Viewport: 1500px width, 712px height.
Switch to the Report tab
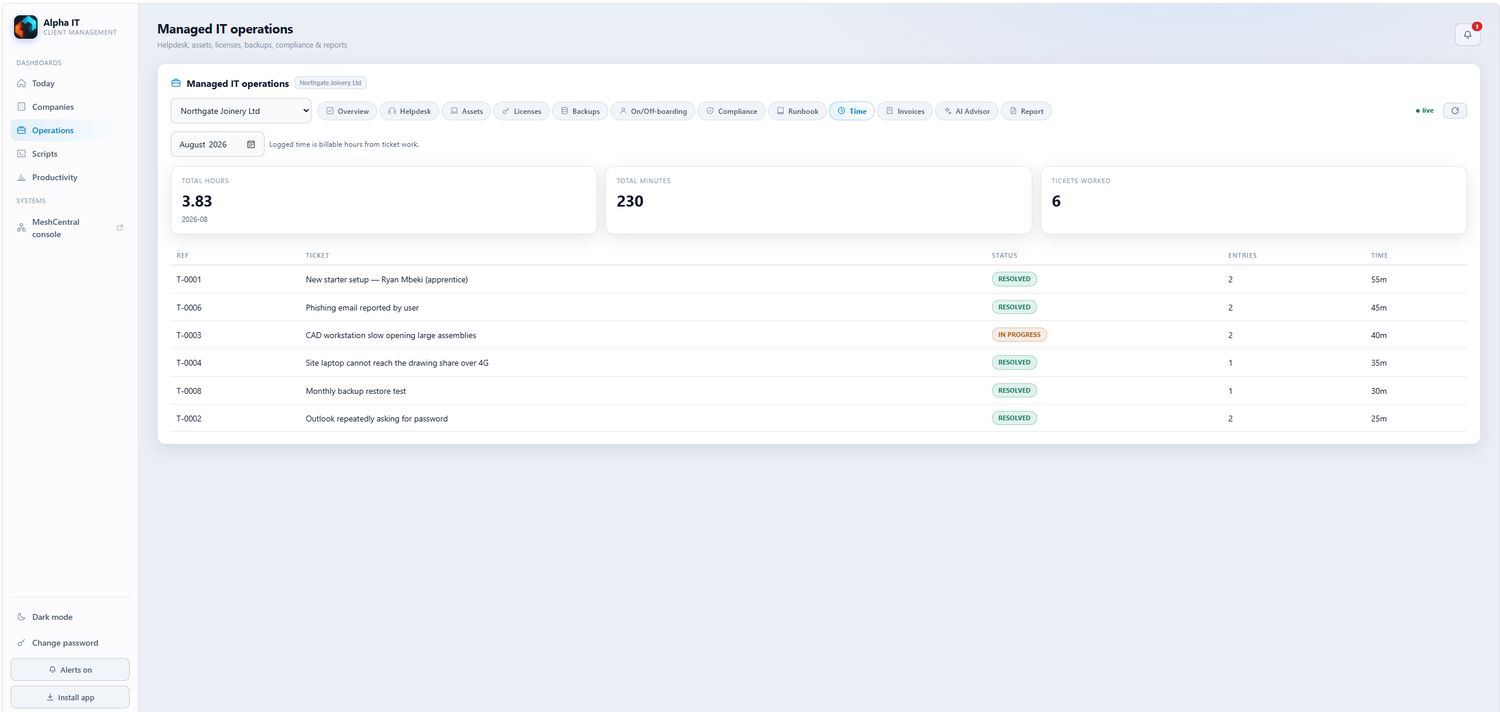[x=1026, y=111]
